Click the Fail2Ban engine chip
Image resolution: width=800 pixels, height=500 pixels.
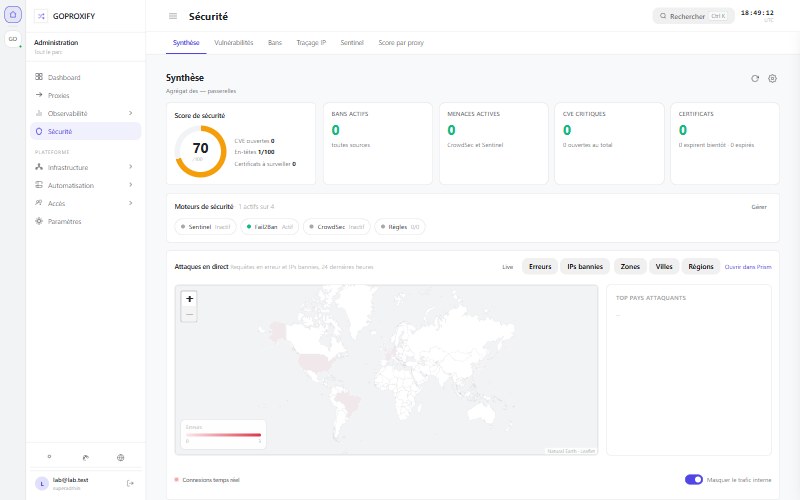pyautogui.click(x=269, y=227)
